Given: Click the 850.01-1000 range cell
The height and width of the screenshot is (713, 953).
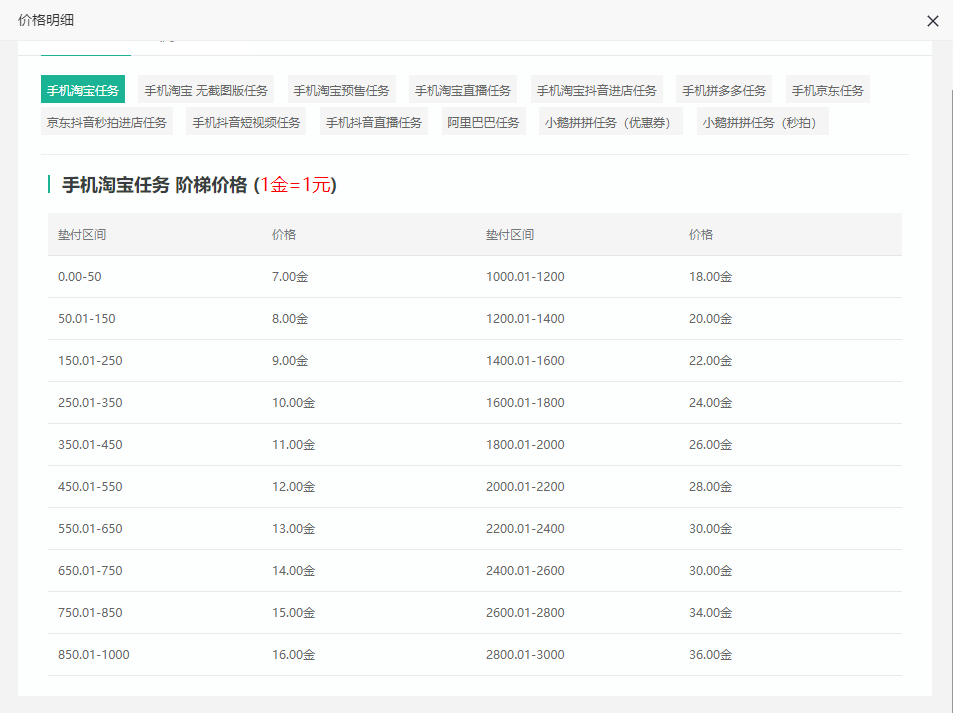Looking at the screenshot, I should coord(94,654).
